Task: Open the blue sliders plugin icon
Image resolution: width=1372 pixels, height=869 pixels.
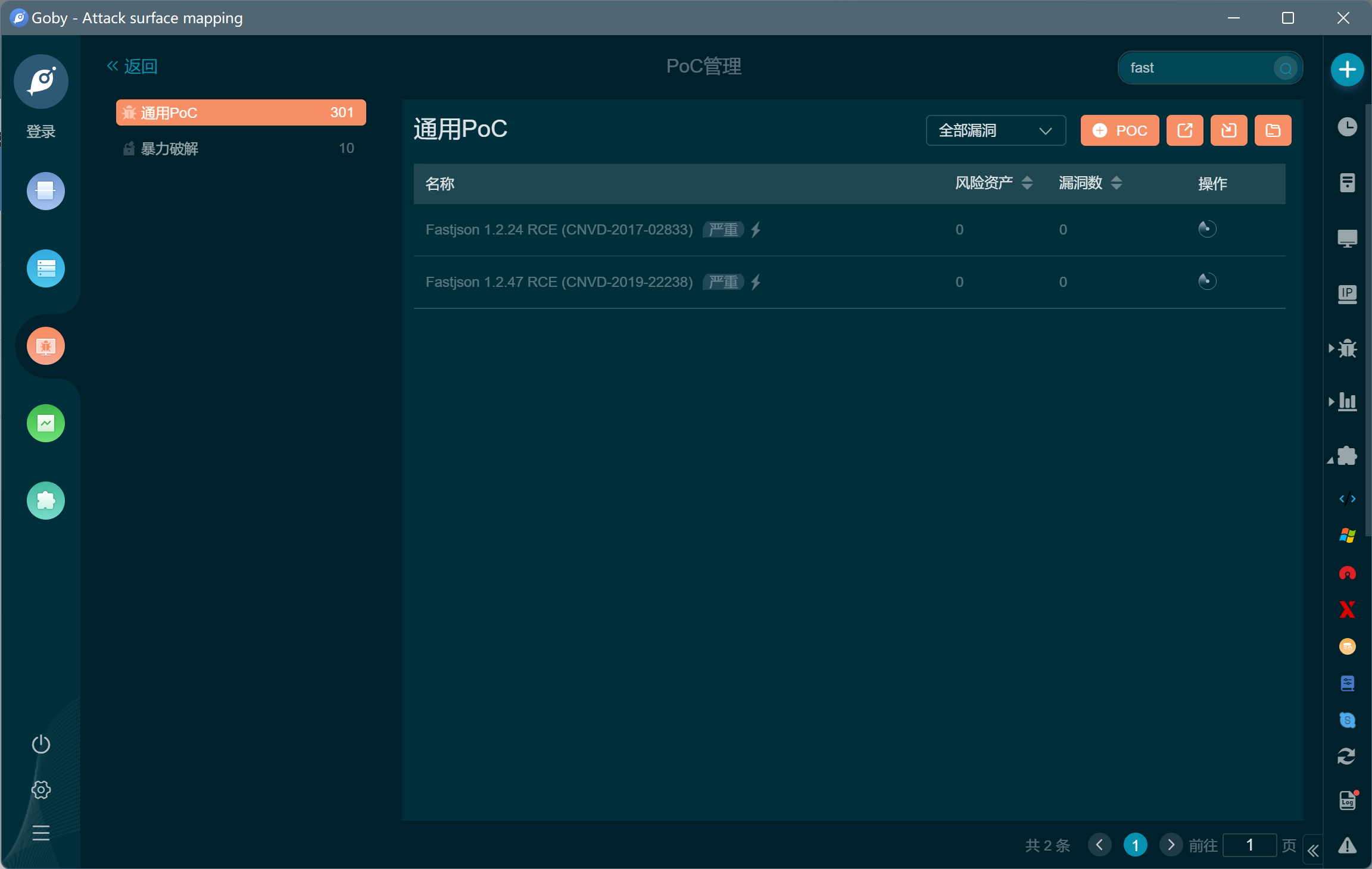Action: point(1348,683)
